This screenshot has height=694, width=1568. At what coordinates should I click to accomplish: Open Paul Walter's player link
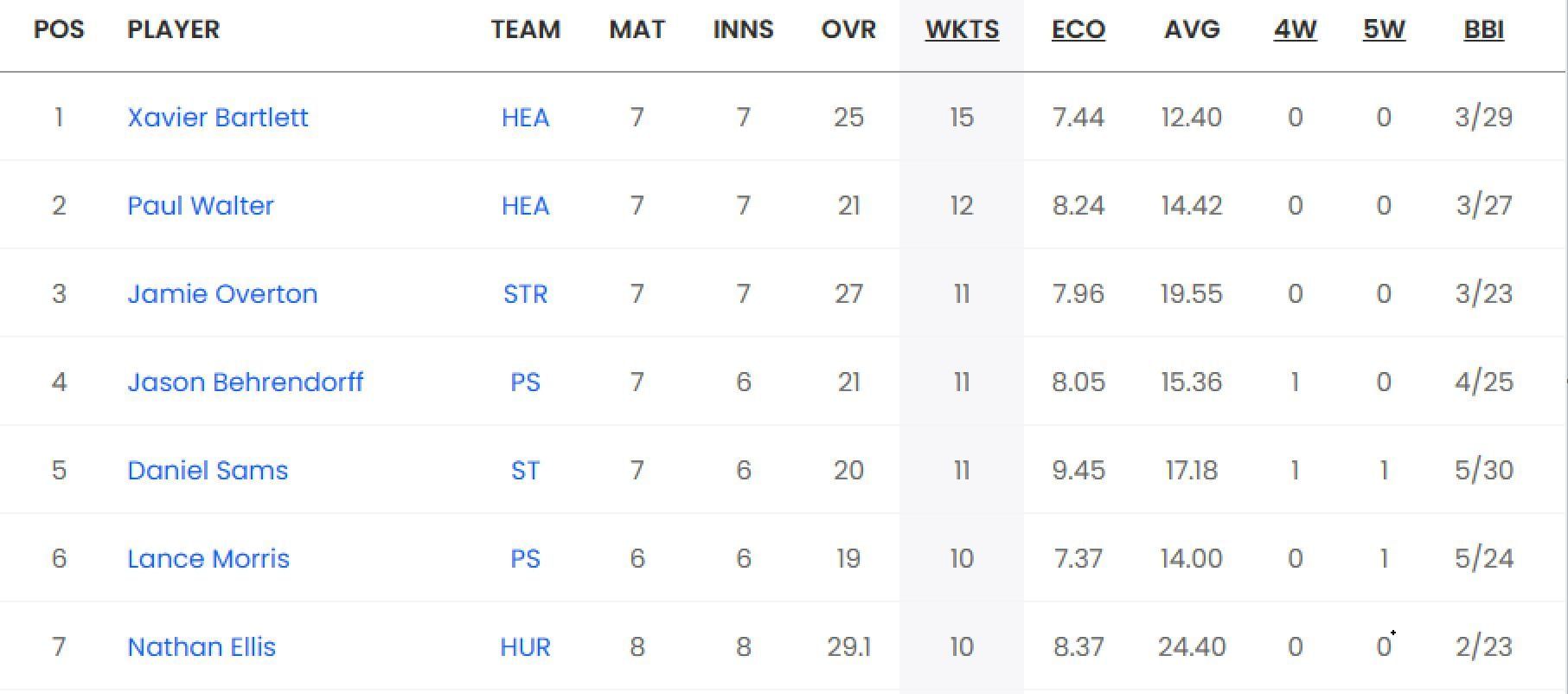[200, 205]
